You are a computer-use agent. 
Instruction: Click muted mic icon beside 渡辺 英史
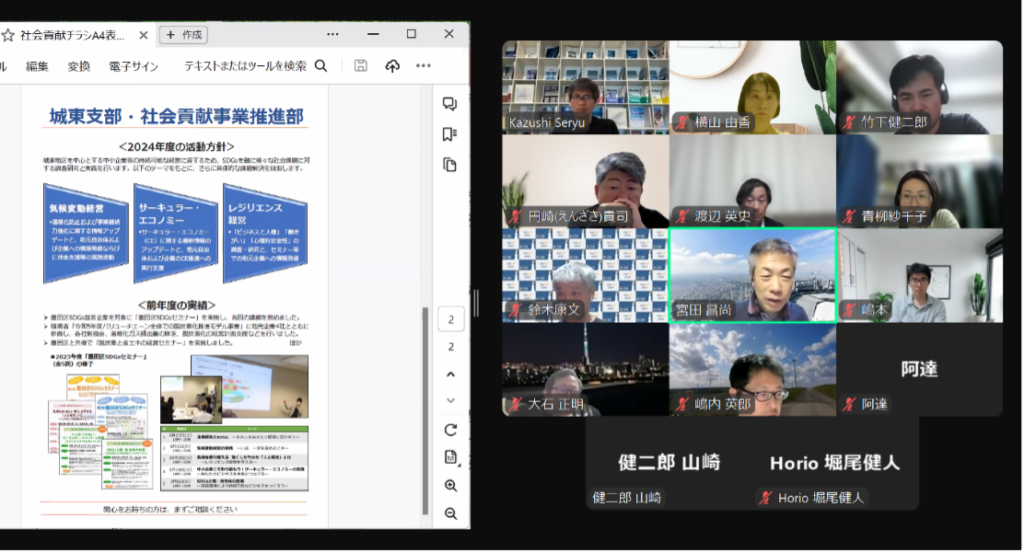point(682,216)
